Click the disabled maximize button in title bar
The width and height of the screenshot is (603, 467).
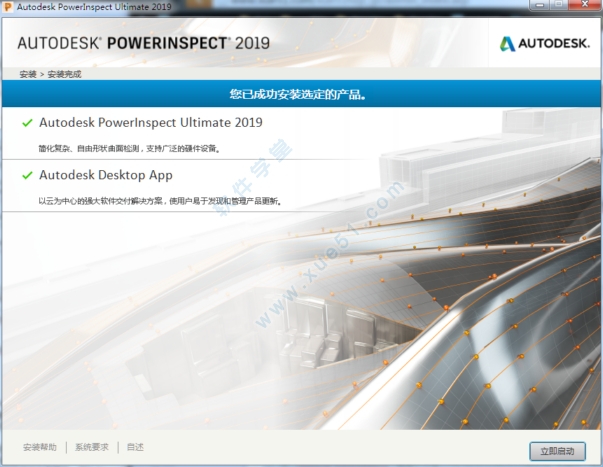559,5
